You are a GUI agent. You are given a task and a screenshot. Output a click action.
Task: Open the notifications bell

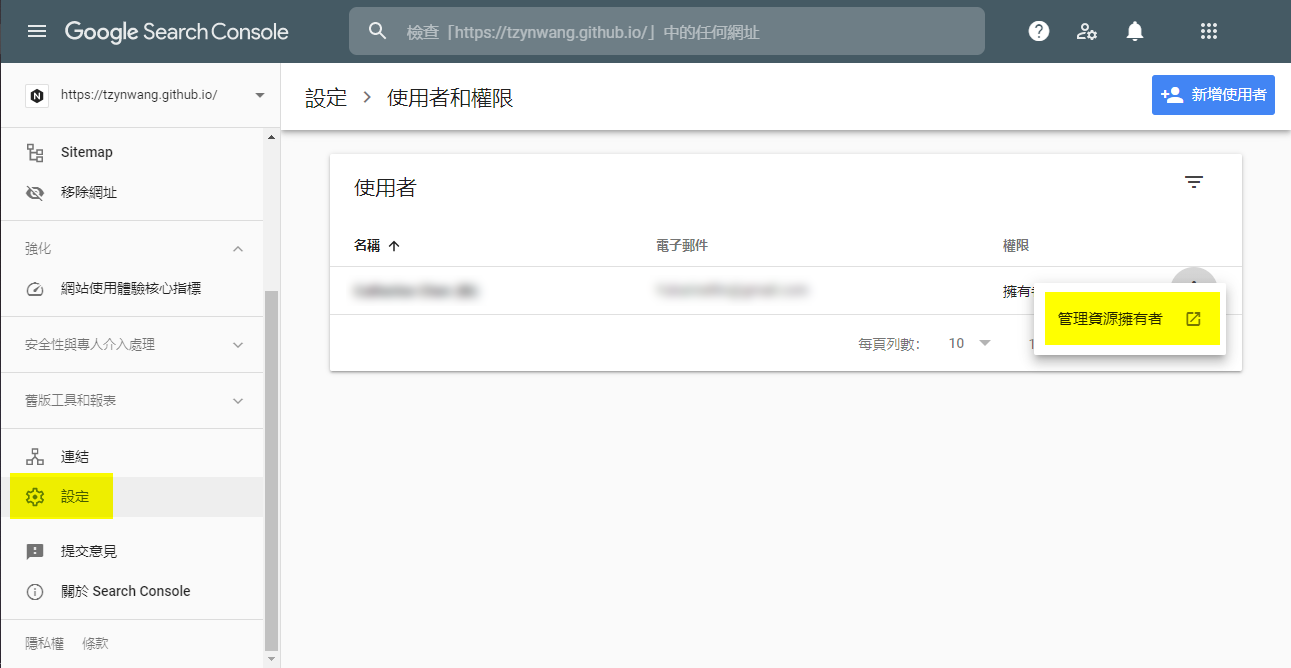[x=1135, y=31]
